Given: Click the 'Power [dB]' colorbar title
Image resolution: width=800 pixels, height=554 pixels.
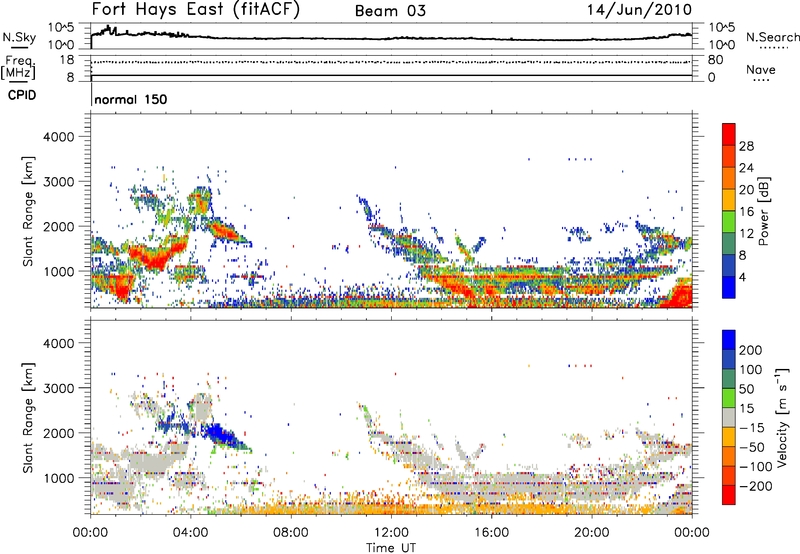Looking at the screenshot, I should pyautogui.click(x=764, y=211).
